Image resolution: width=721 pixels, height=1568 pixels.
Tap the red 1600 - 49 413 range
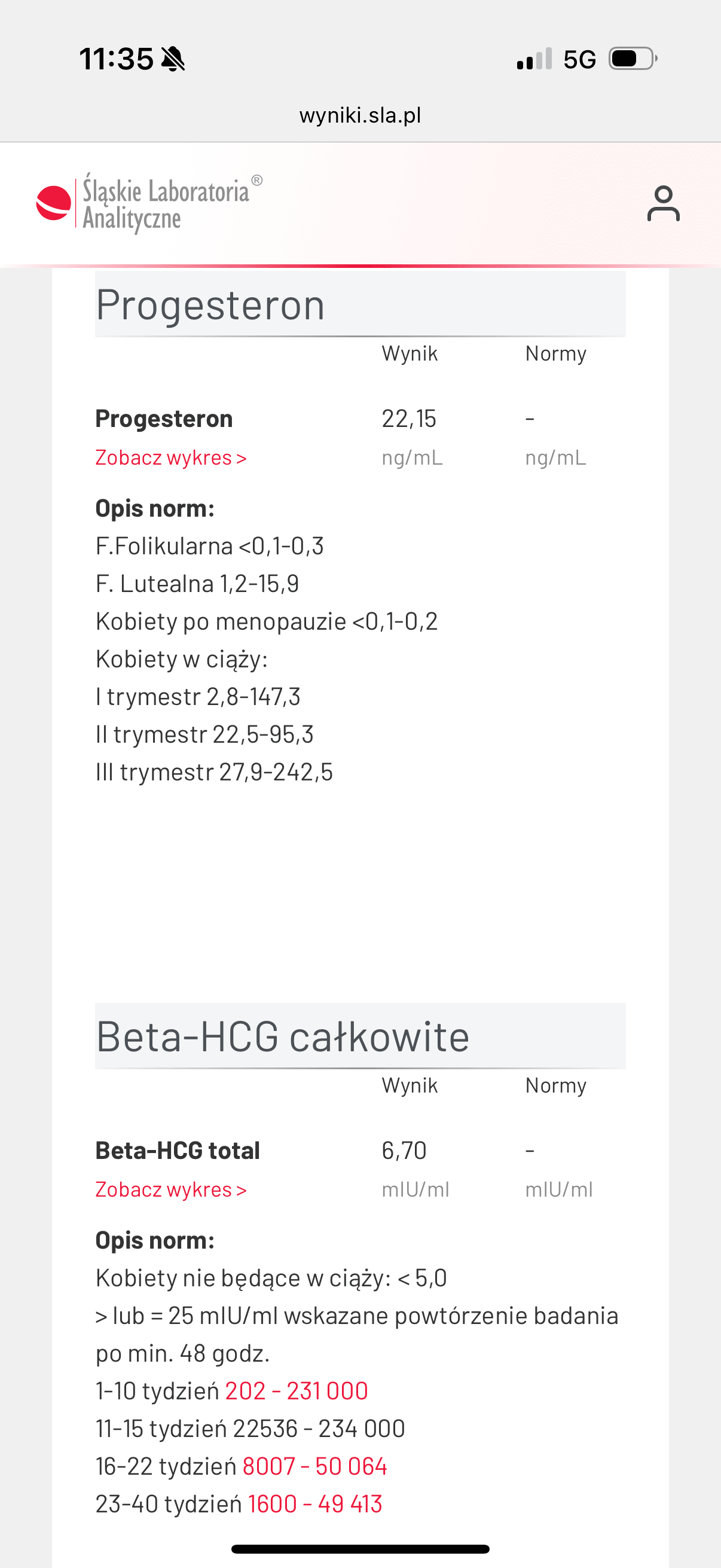click(x=315, y=1504)
